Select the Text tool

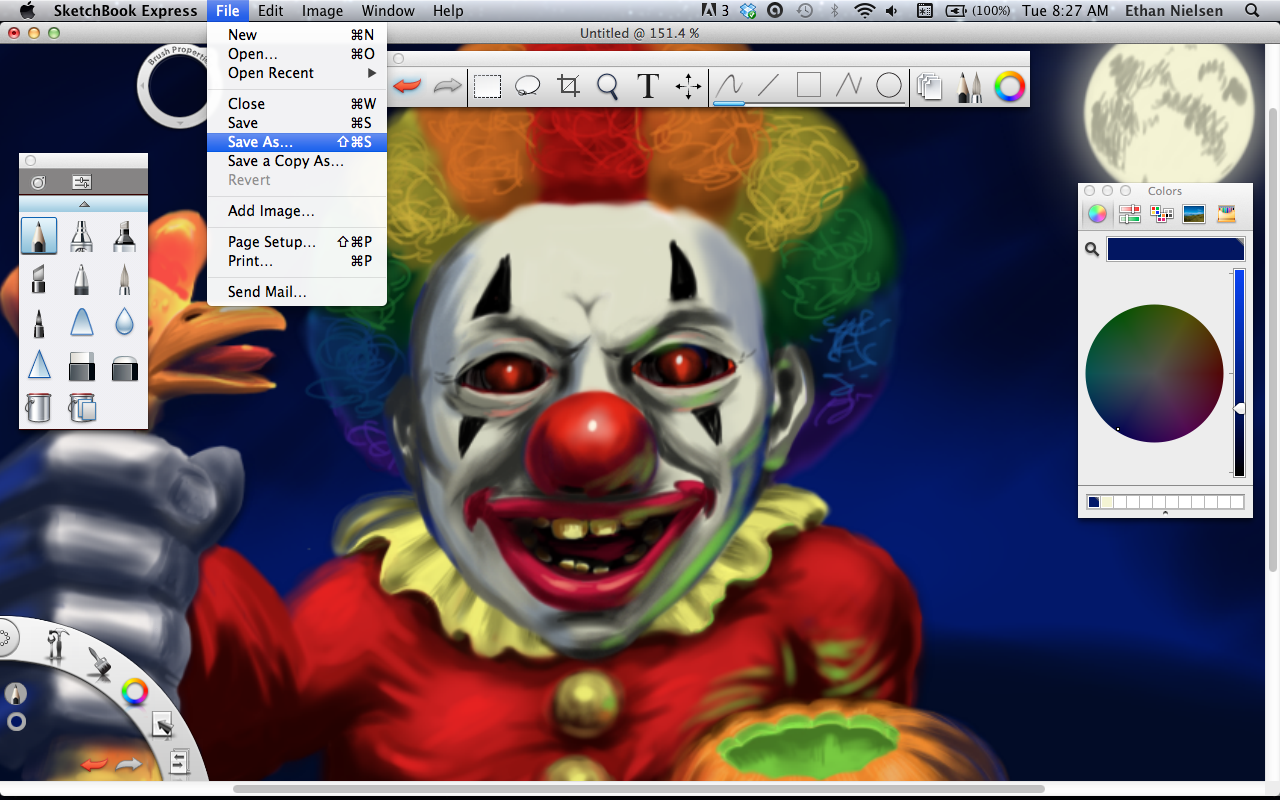[648, 86]
